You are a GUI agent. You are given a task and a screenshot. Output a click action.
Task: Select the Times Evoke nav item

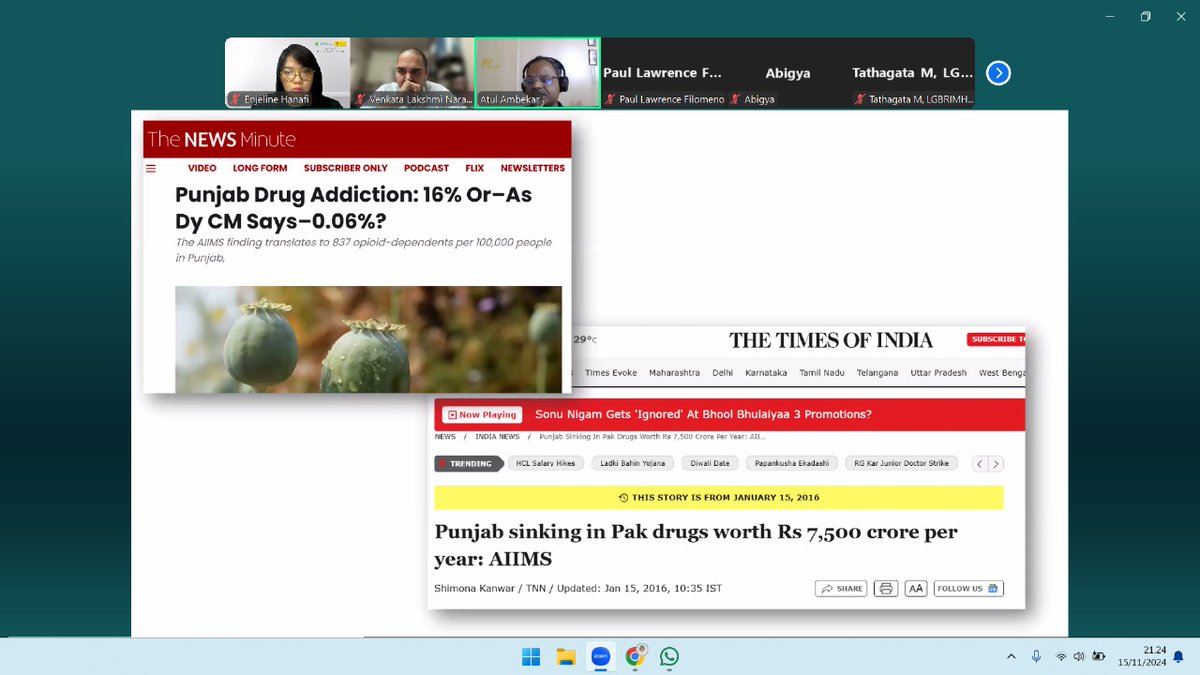click(611, 372)
